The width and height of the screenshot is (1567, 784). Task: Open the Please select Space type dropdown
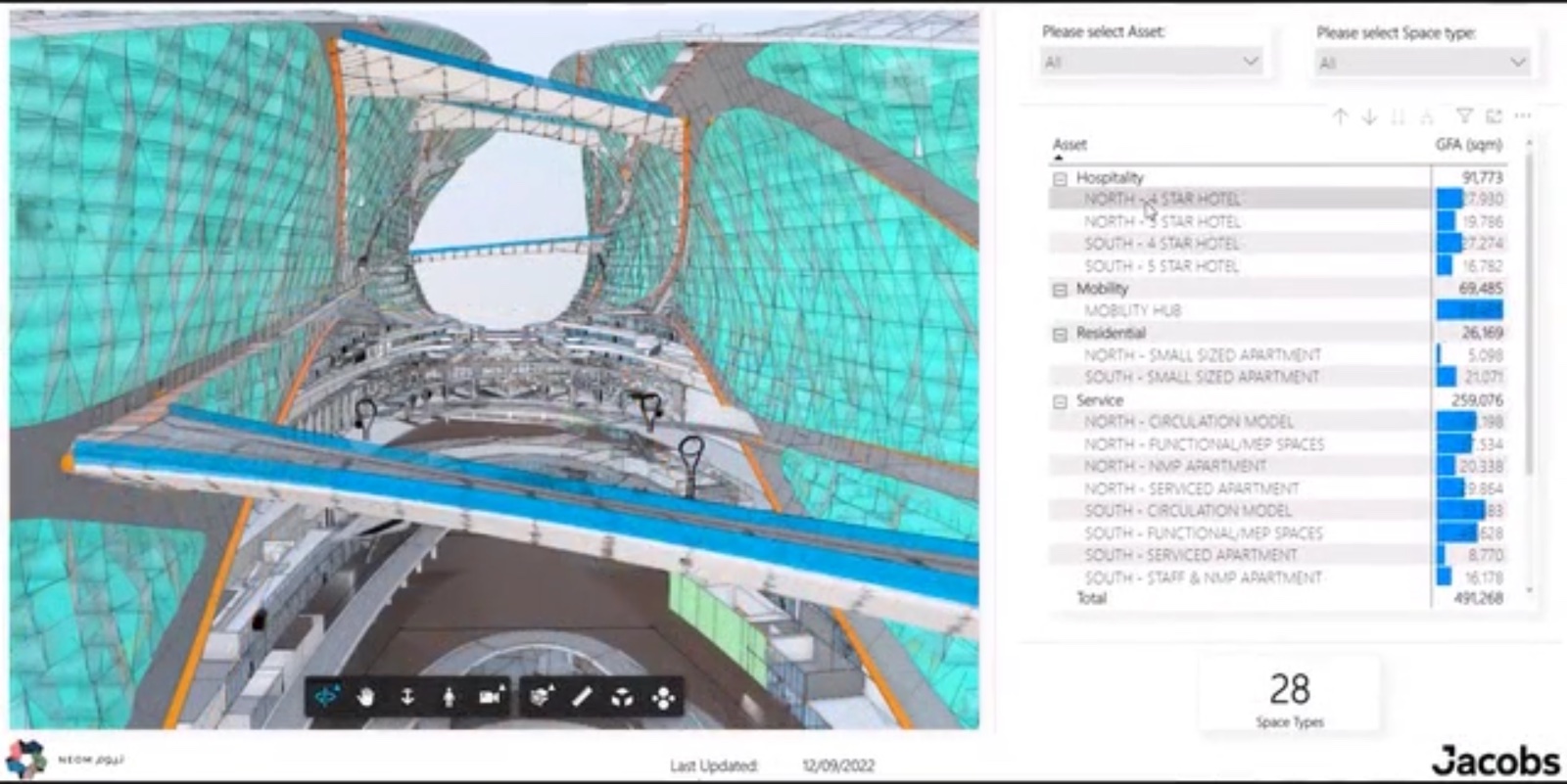tap(1423, 63)
